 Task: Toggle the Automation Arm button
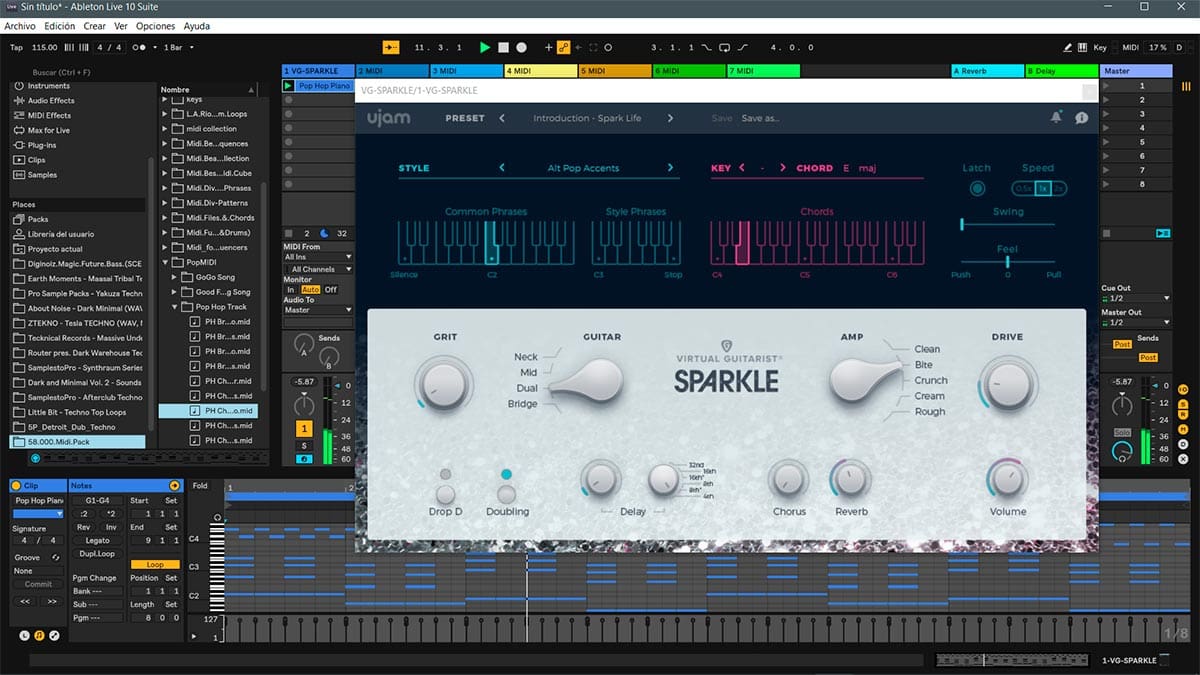[x=564, y=47]
